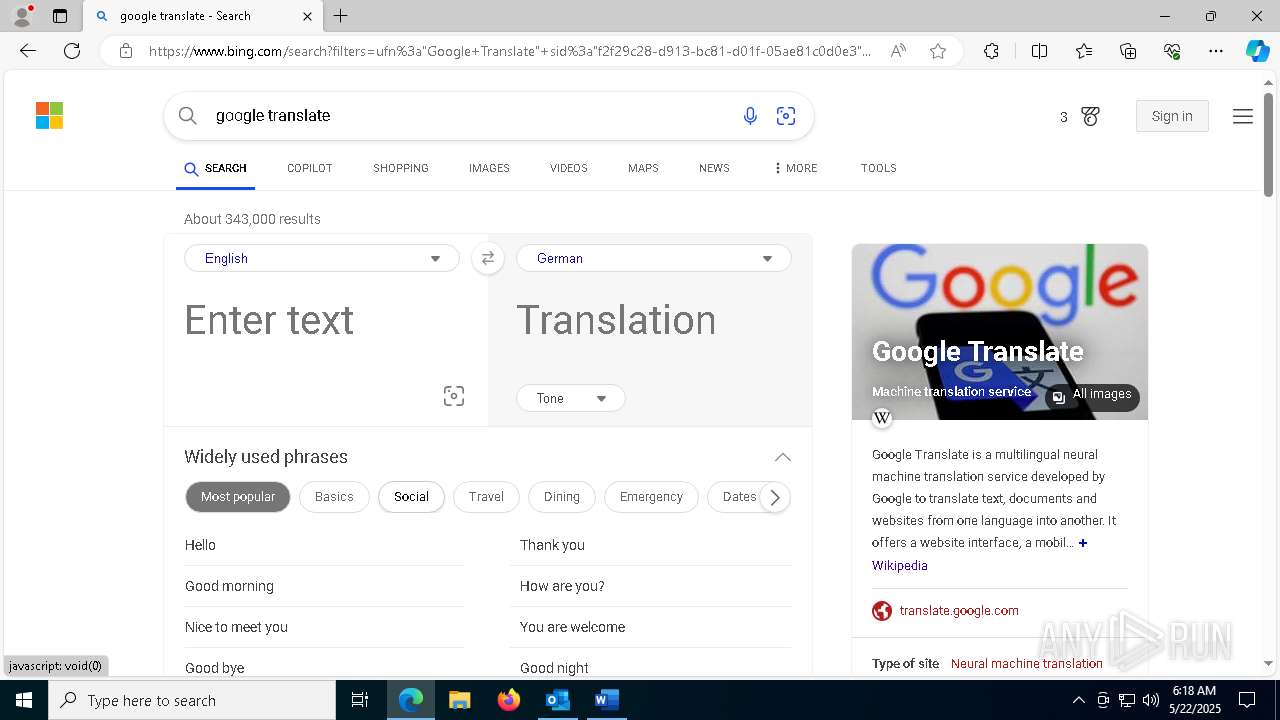Switch to the COPILOT tab
The height and width of the screenshot is (720, 1280).
click(x=310, y=168)
